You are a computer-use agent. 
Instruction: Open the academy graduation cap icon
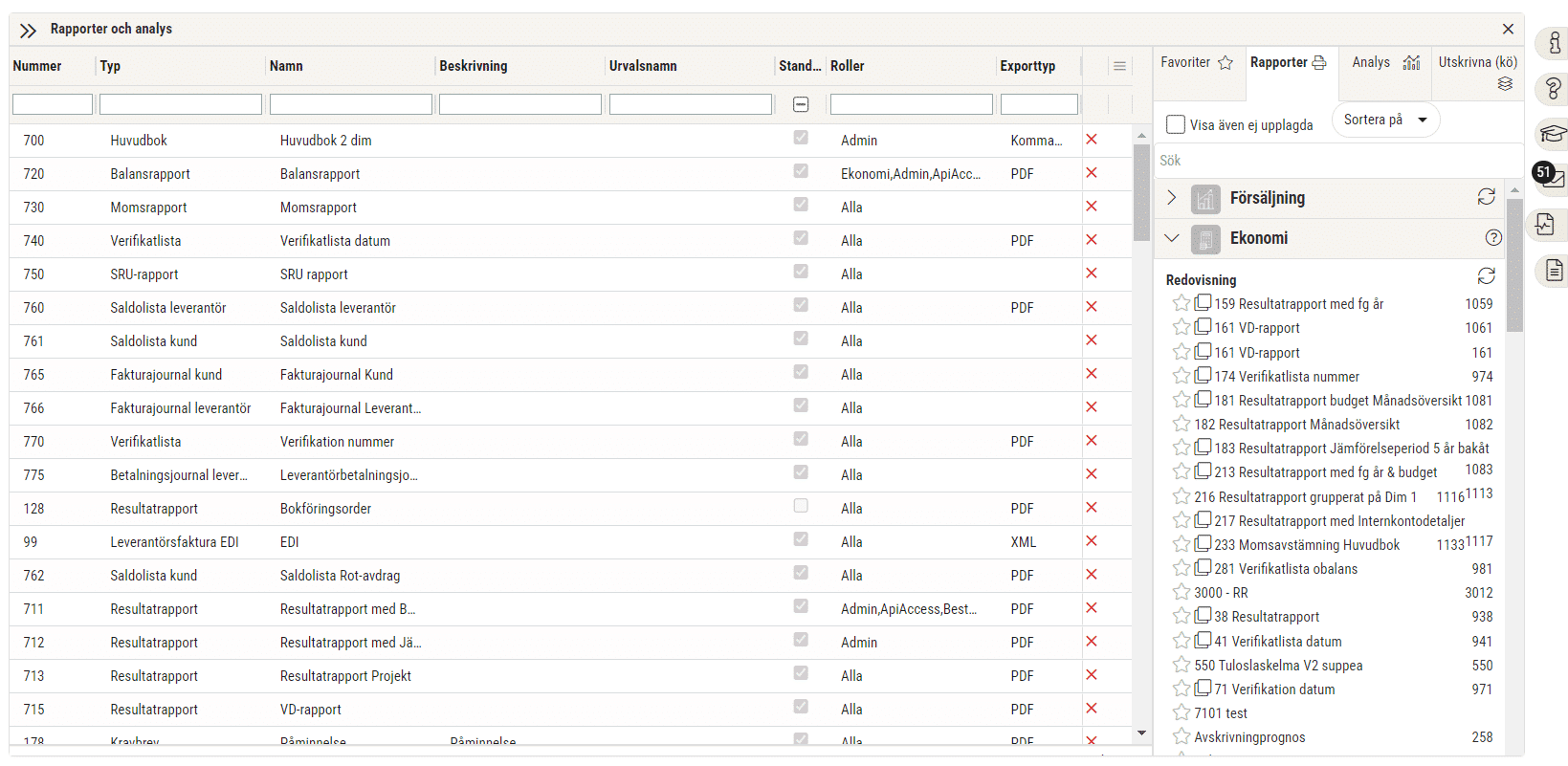pyautogui.click(x=1555, y=133)
